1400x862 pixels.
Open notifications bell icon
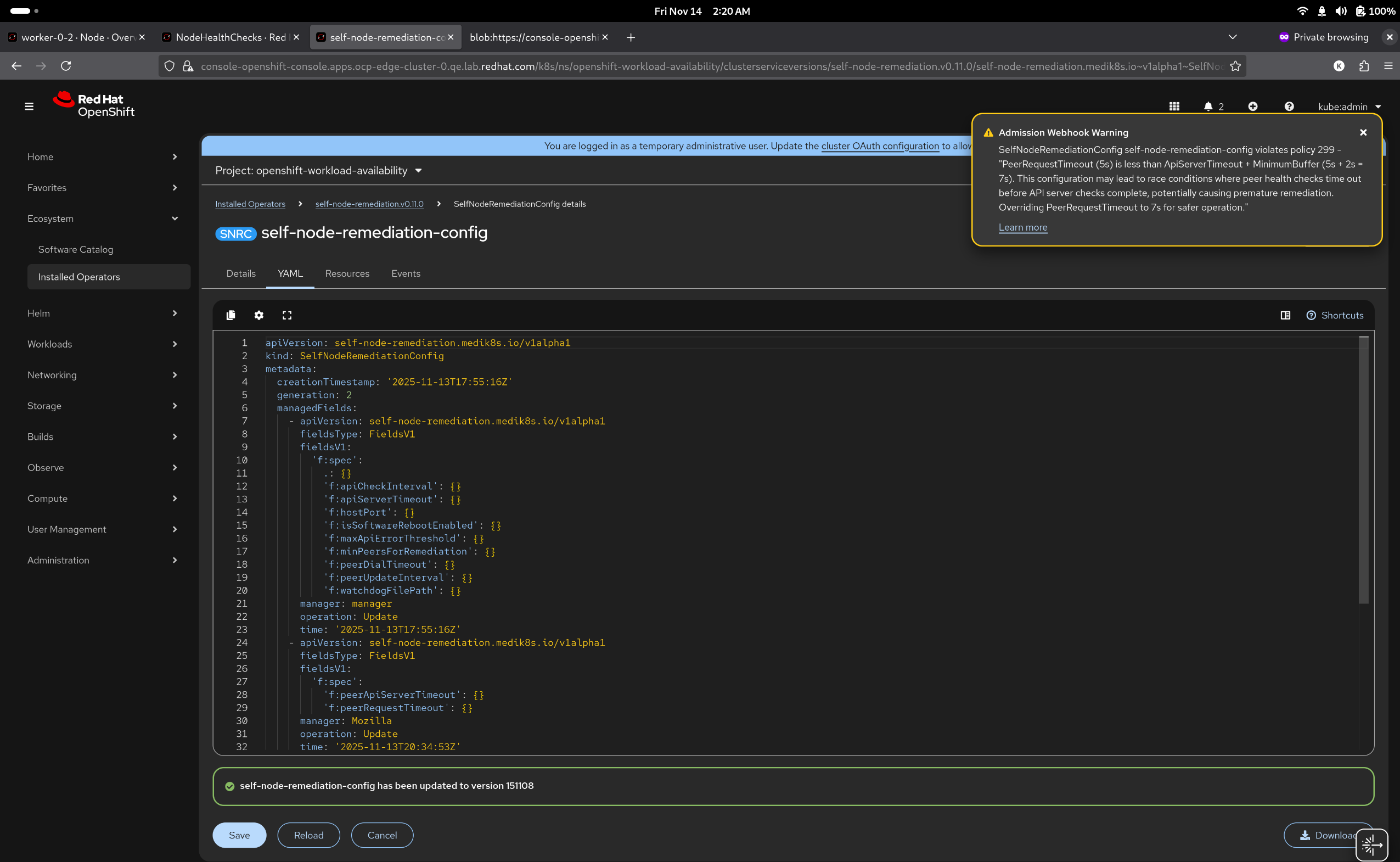coord(1208,107)
